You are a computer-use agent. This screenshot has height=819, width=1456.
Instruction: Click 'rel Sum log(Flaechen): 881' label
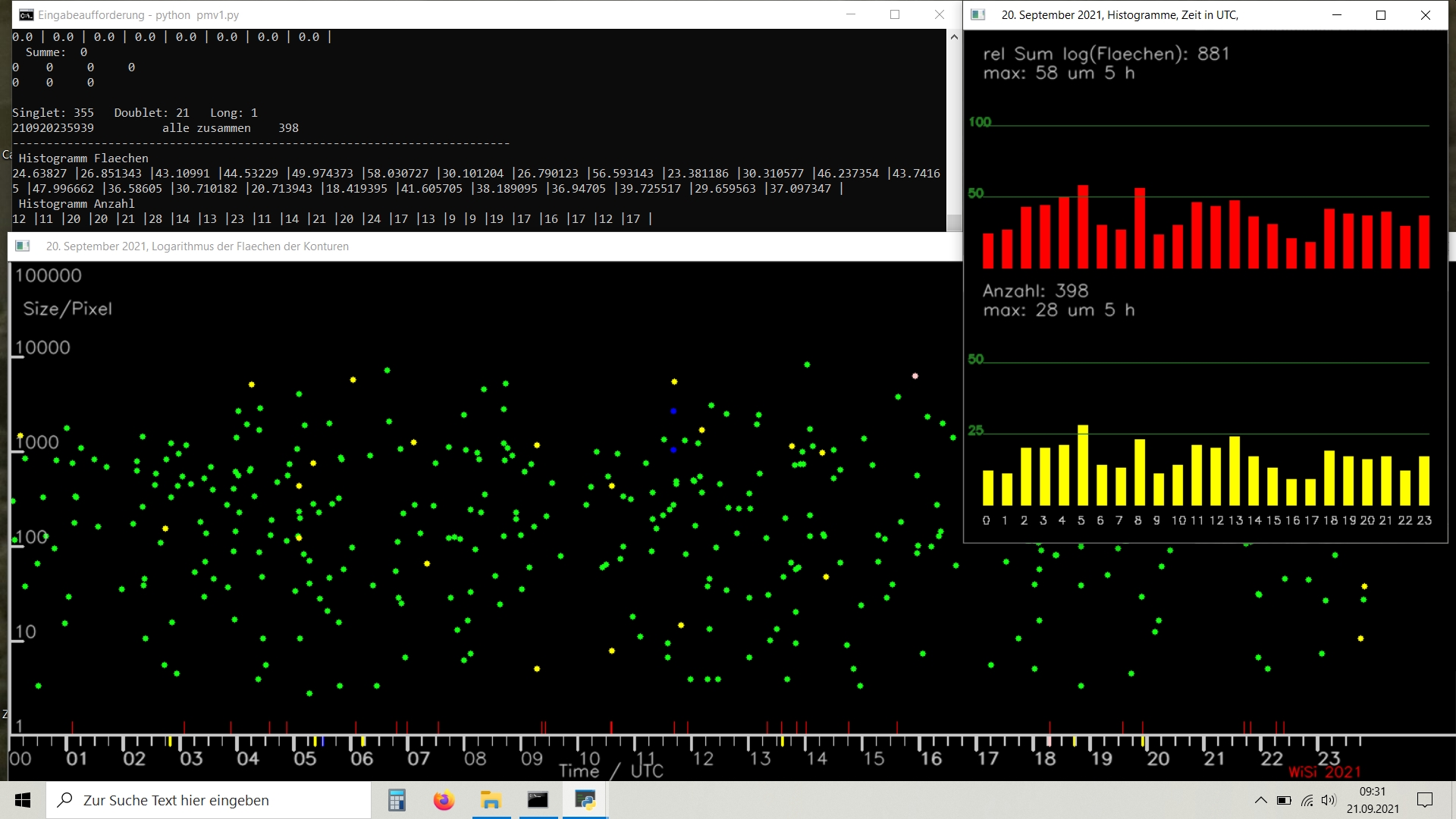tap(1106, 54)
